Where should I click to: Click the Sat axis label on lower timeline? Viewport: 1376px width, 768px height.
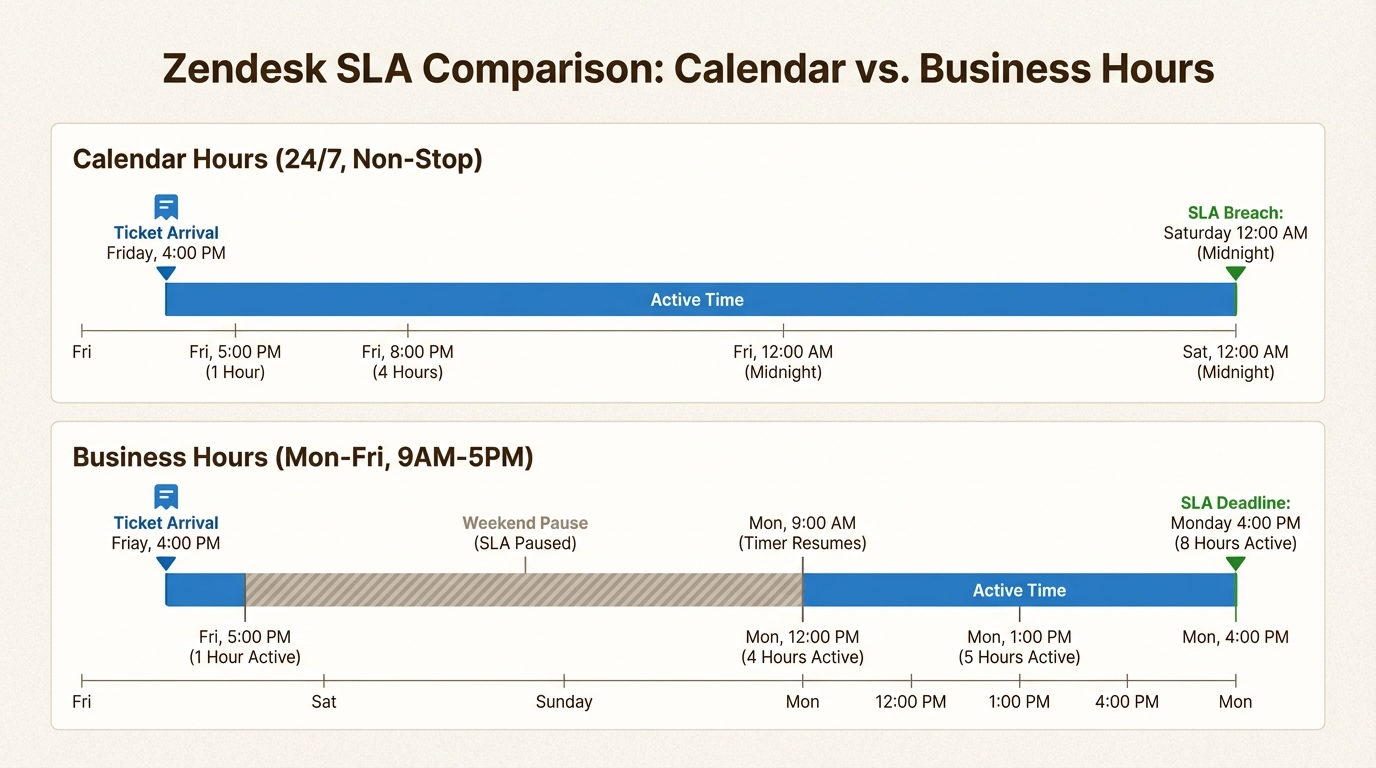[323, 702]
